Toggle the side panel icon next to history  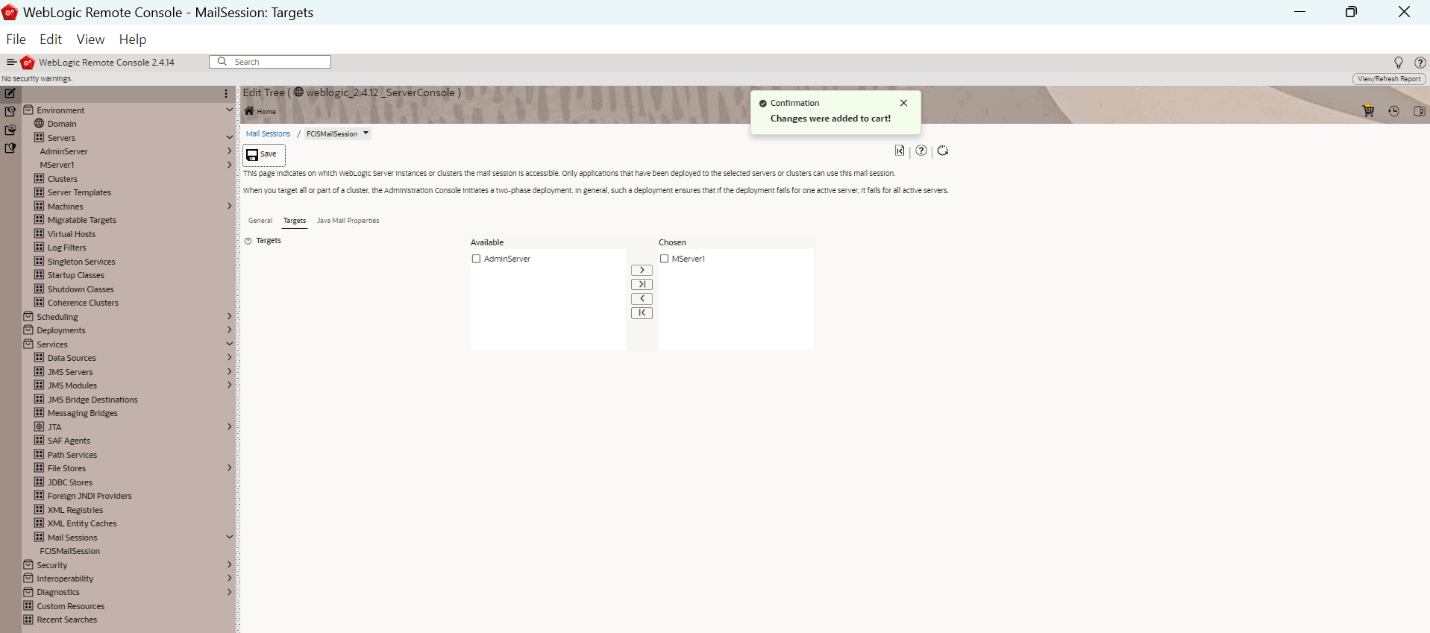[1419, 111]
